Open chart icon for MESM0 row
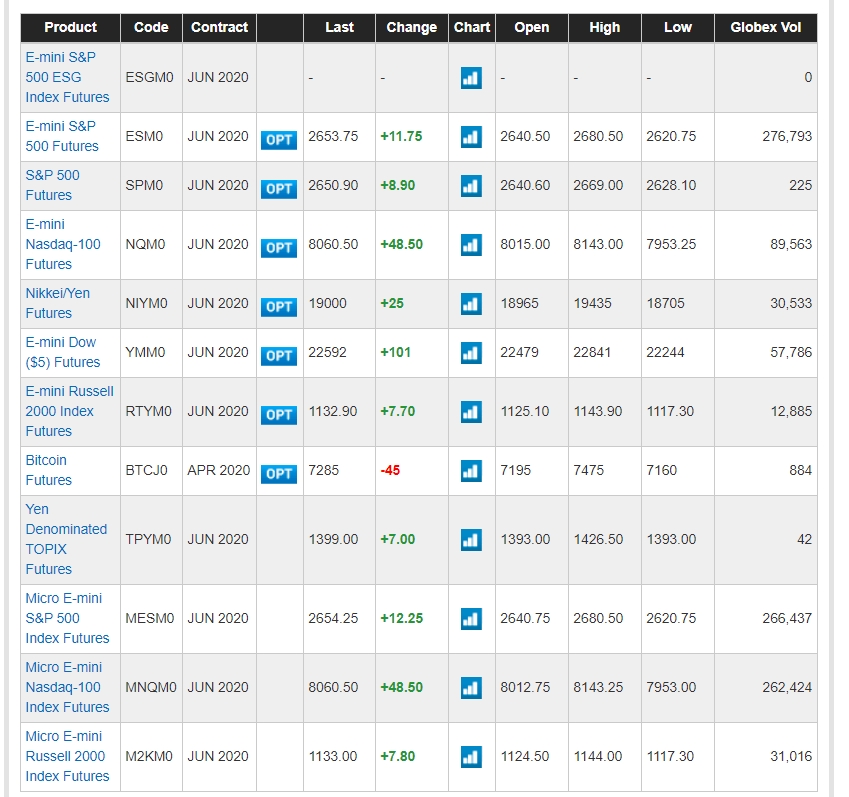The width and height of the screenshot is (849, 797). [x=471, y=619]
